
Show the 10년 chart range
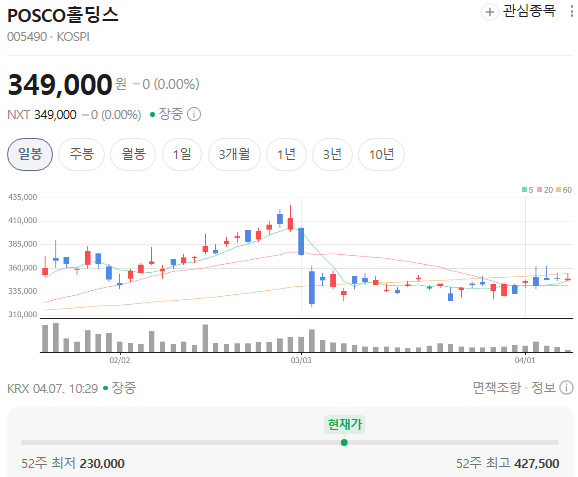pos(382,154)
